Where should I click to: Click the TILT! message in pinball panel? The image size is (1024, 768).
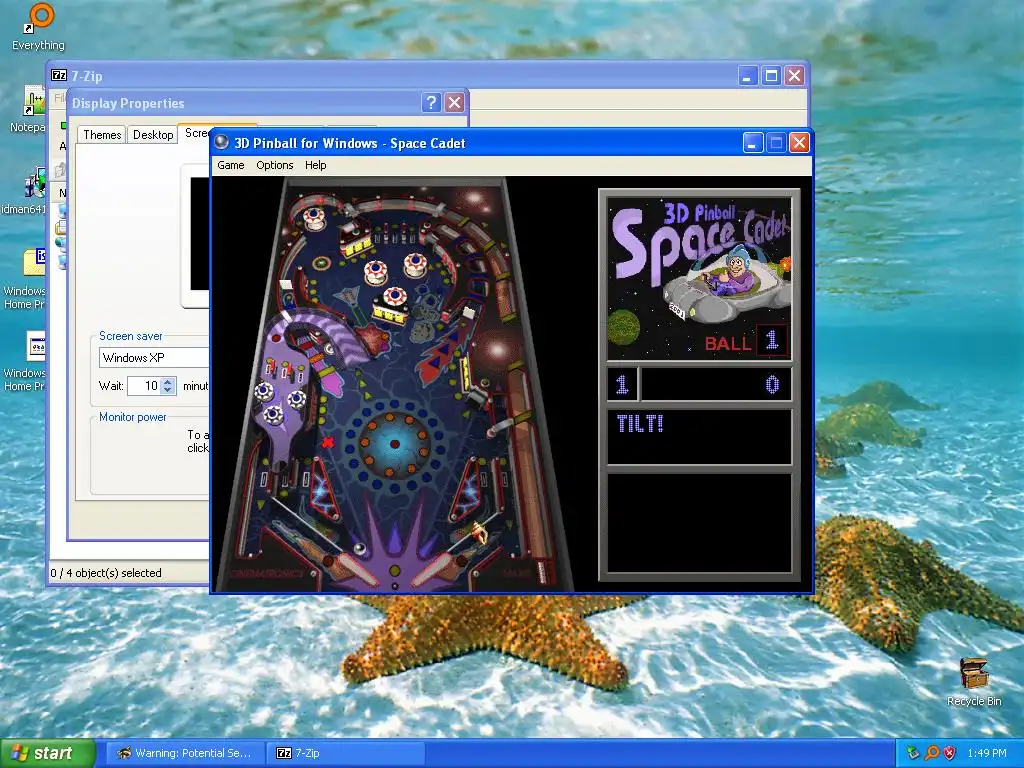coord(640,424)
